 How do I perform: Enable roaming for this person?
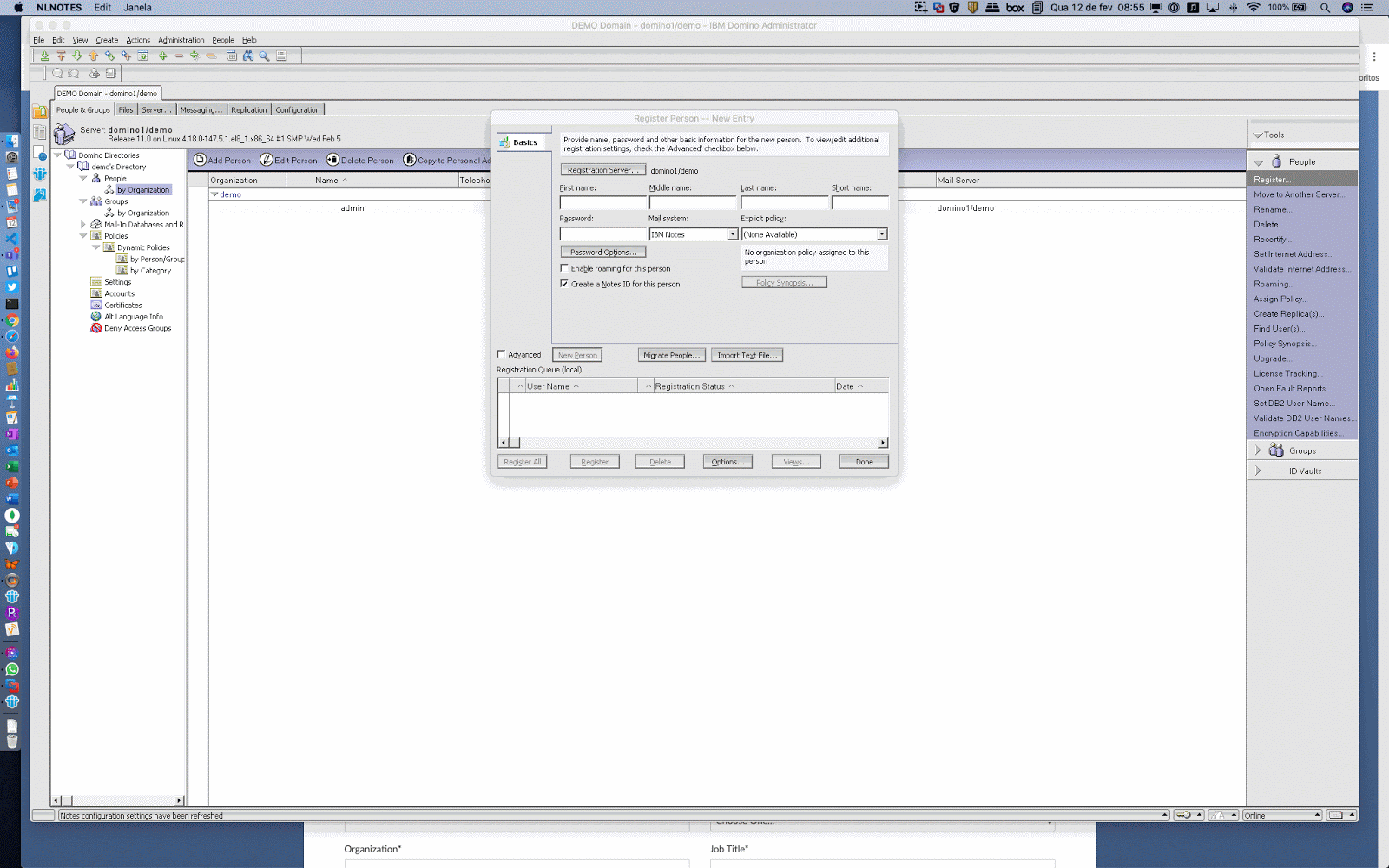566,268
